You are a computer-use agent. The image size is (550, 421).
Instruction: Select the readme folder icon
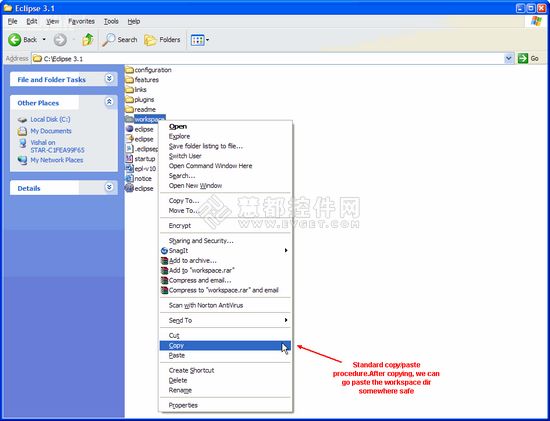[129, 109]
